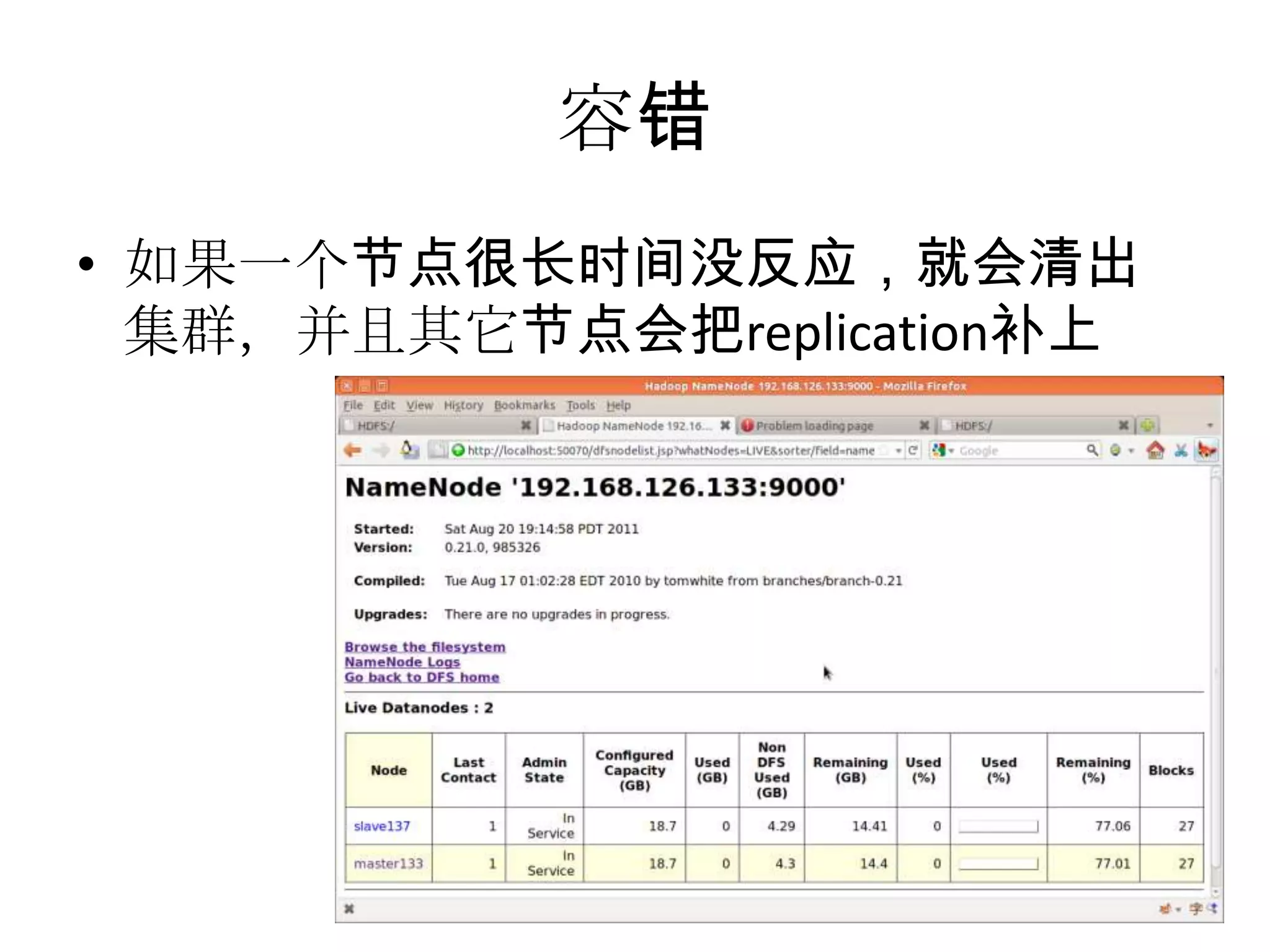Open the View menu
This screenshot has width=1270, height=952.
pyautogui.click(x=419, y=405)
